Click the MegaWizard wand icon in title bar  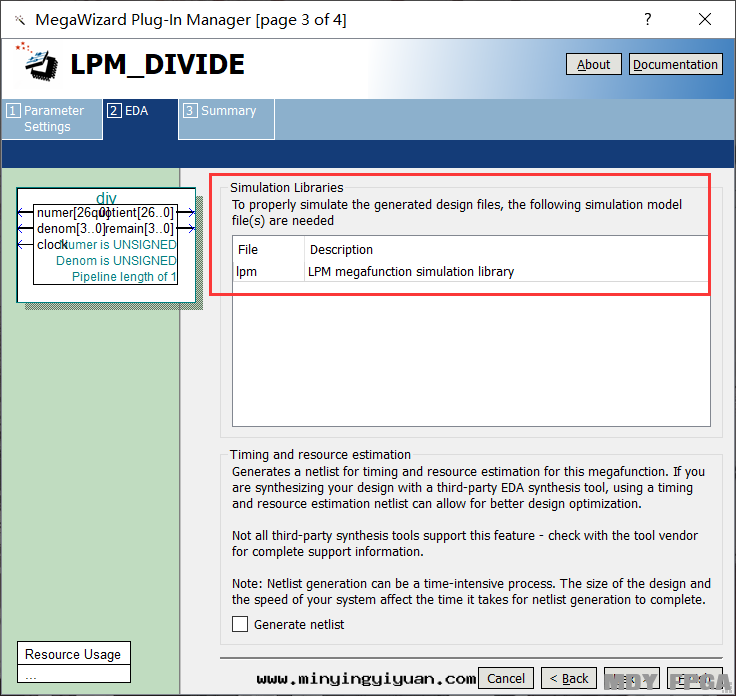point(20,19)
